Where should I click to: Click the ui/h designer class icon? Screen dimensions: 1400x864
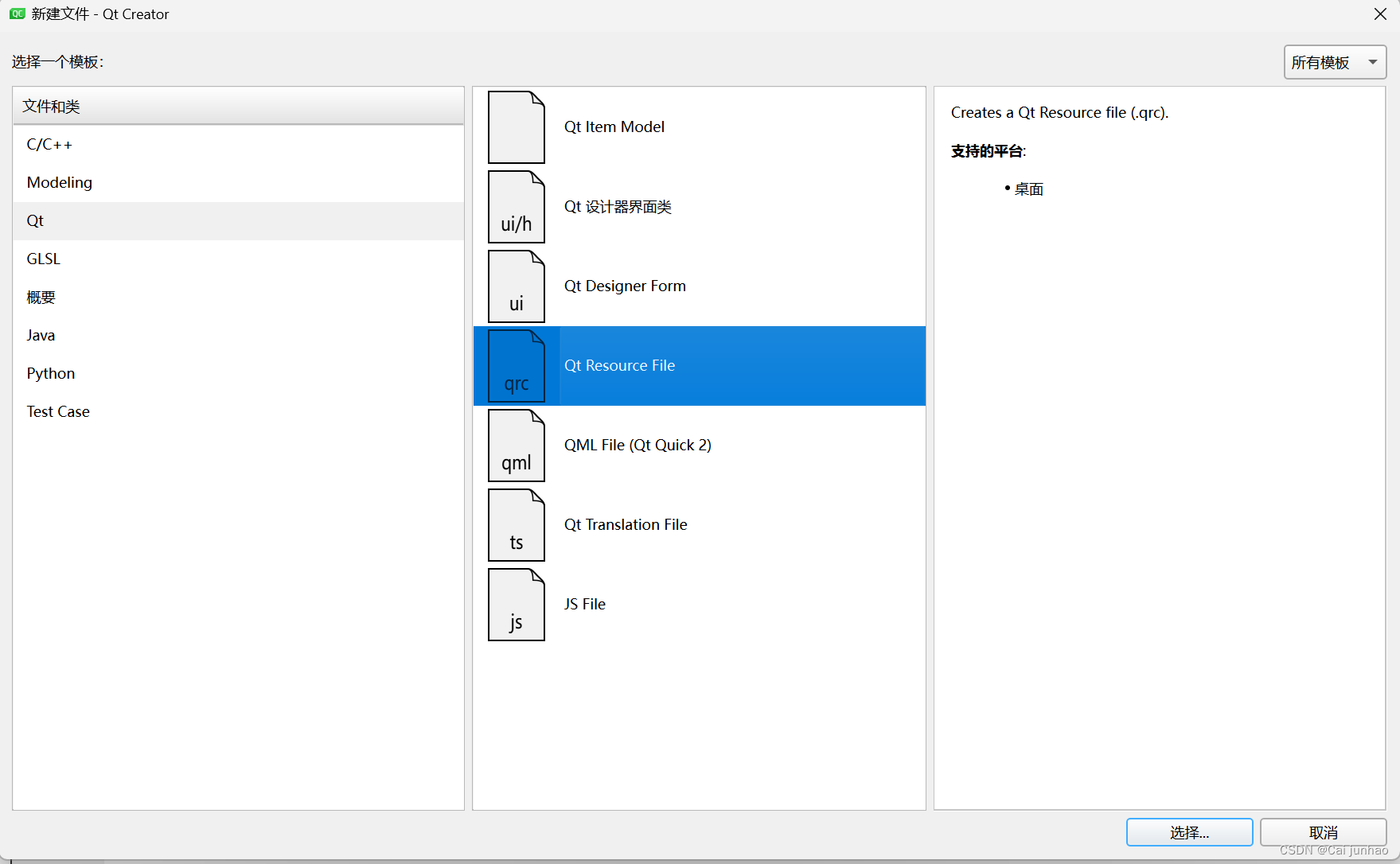click(517, 207)
